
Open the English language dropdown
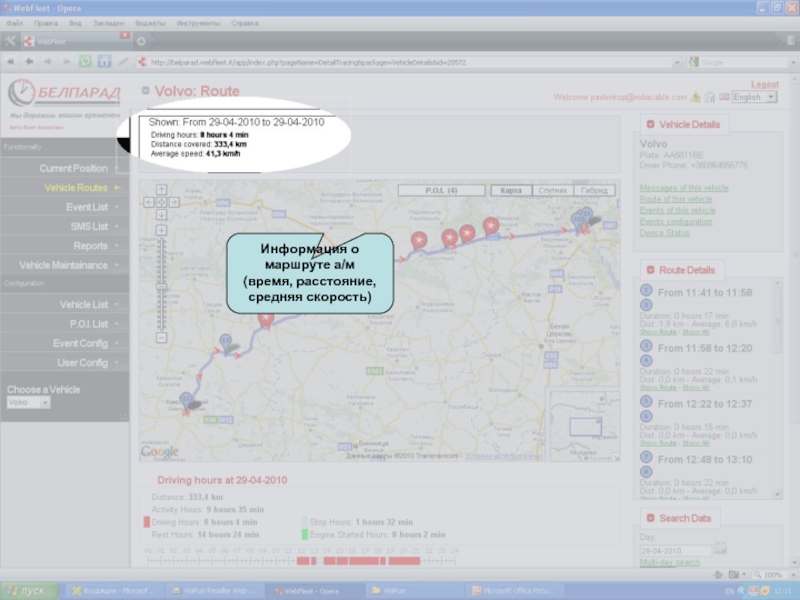pos(755,97)
